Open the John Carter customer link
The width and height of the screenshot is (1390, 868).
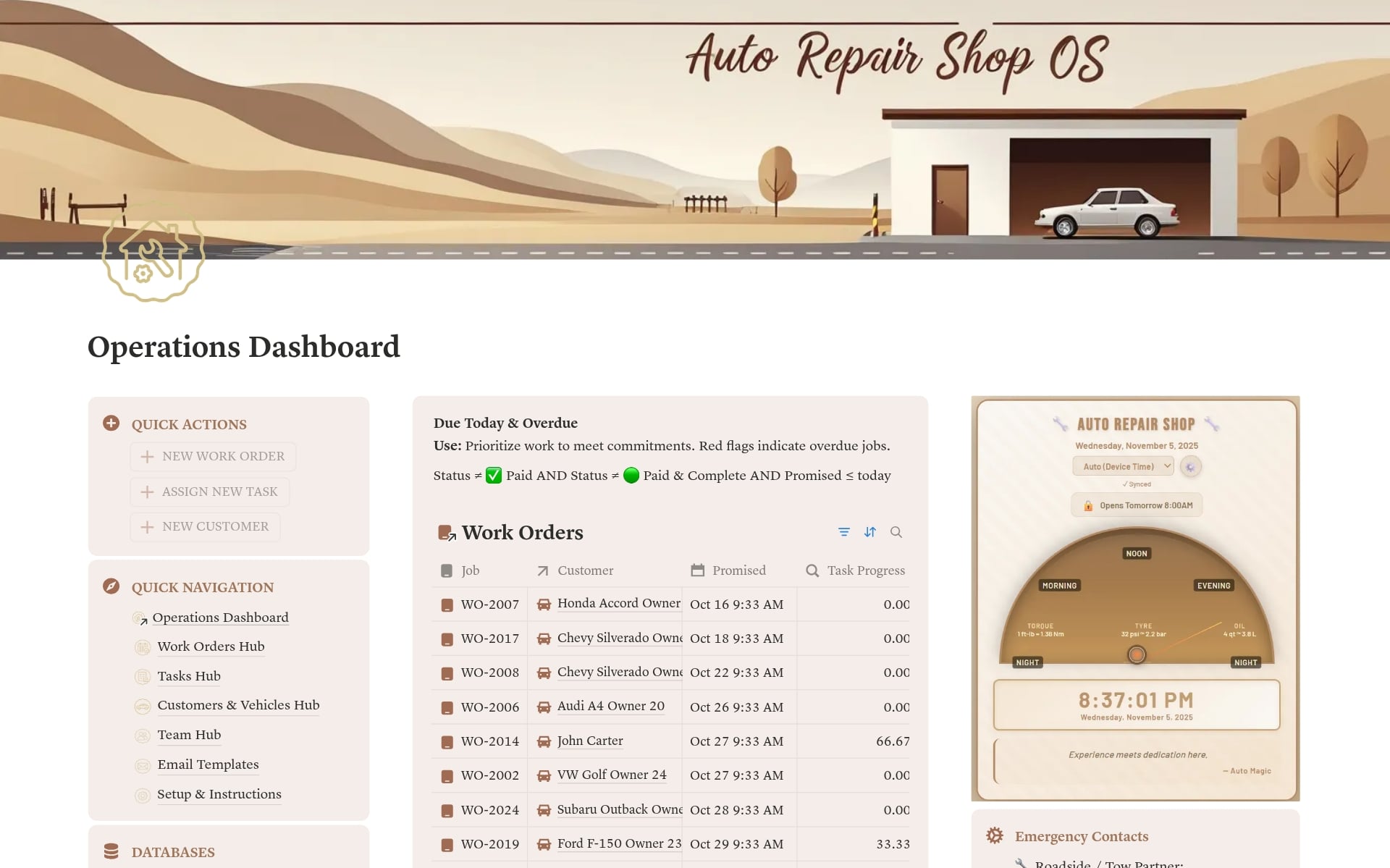click(590, 741)
